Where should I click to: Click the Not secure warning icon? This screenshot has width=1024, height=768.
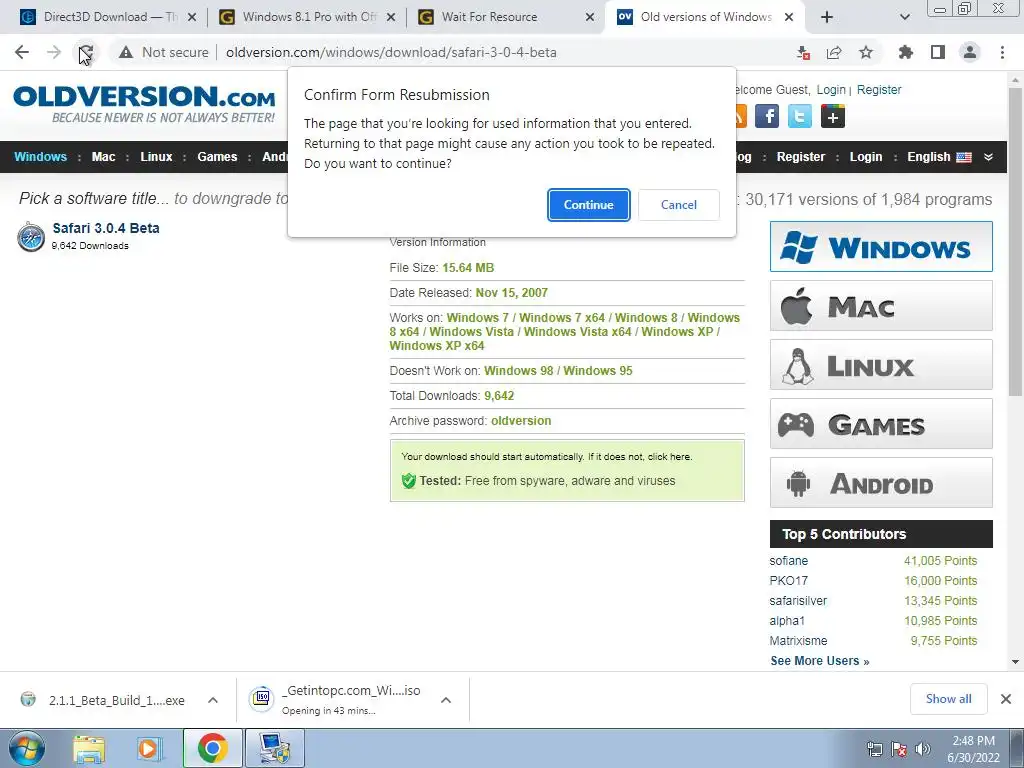pos(125,52)
